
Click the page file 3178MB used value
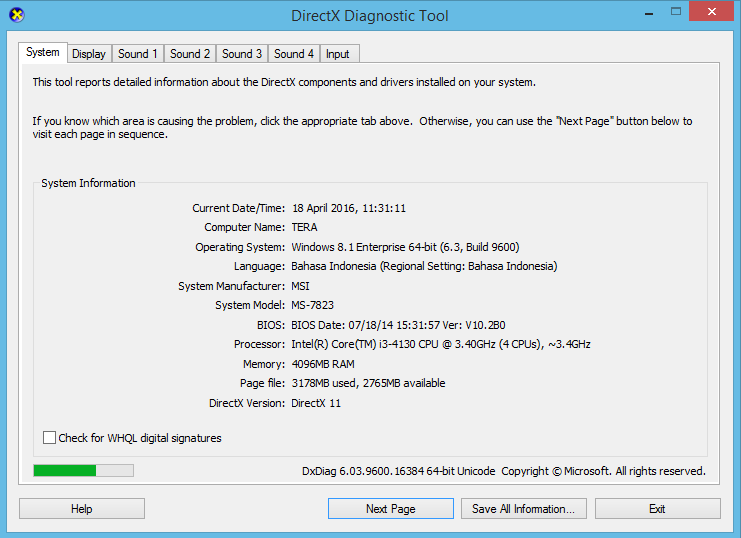click(x=369, y=383)
